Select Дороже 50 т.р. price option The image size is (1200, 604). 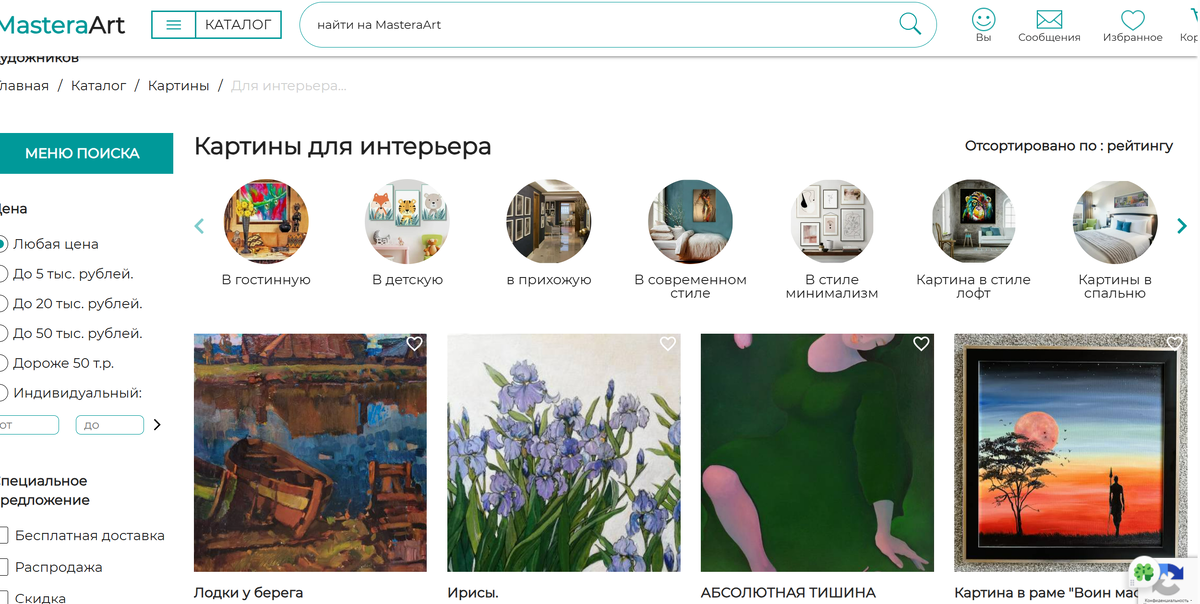(x=3, y=363)
